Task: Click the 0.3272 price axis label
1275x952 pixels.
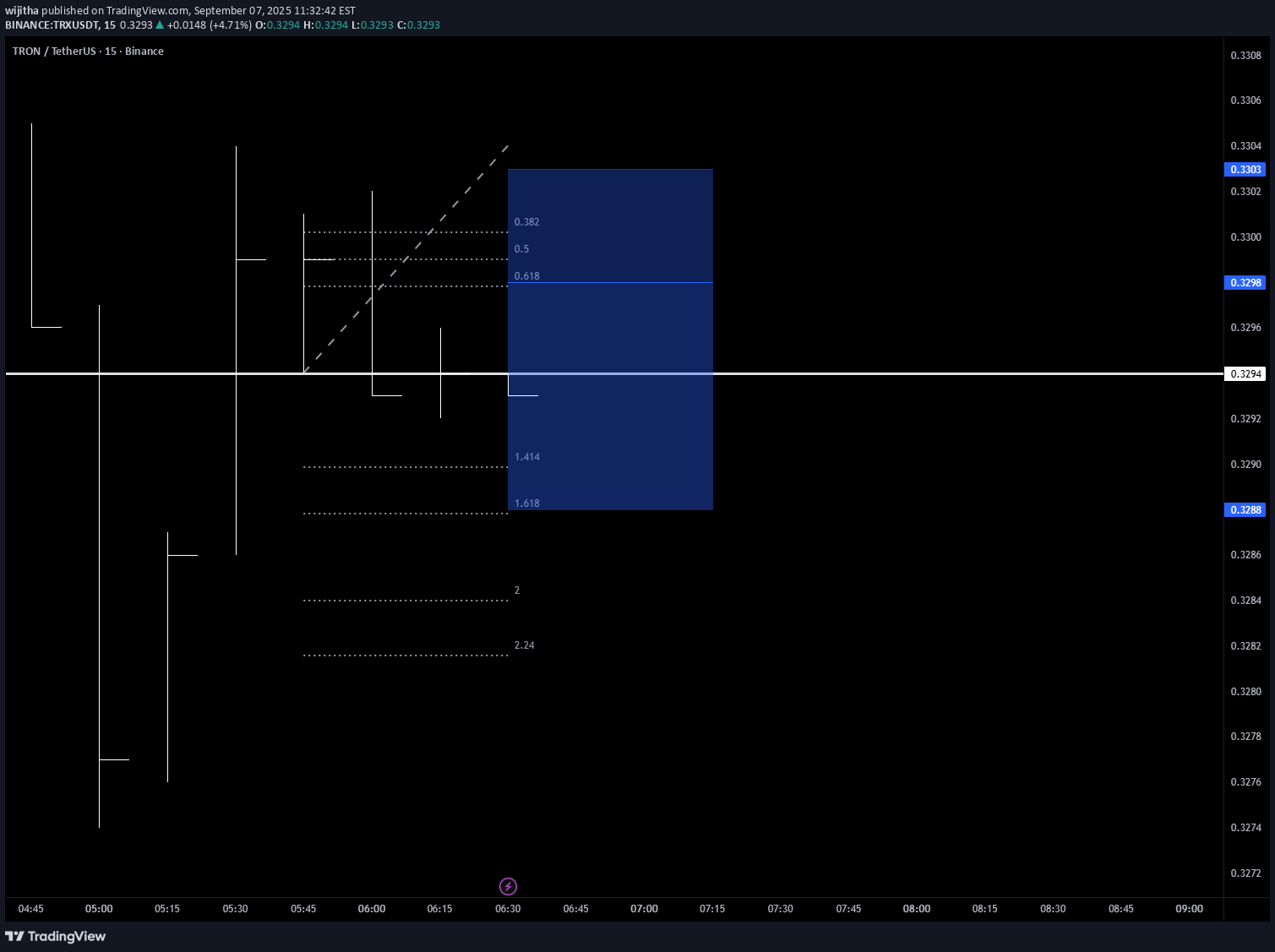Action: pyautogui.click(x=1245, y=873)
